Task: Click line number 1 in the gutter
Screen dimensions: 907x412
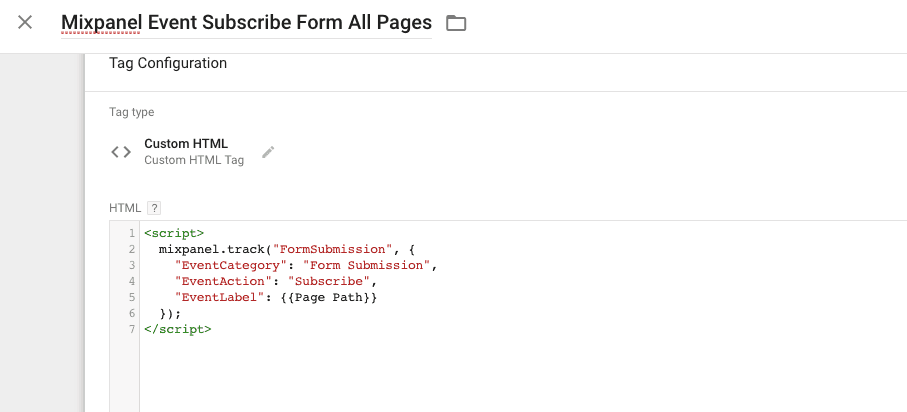Action: (132, 233)
